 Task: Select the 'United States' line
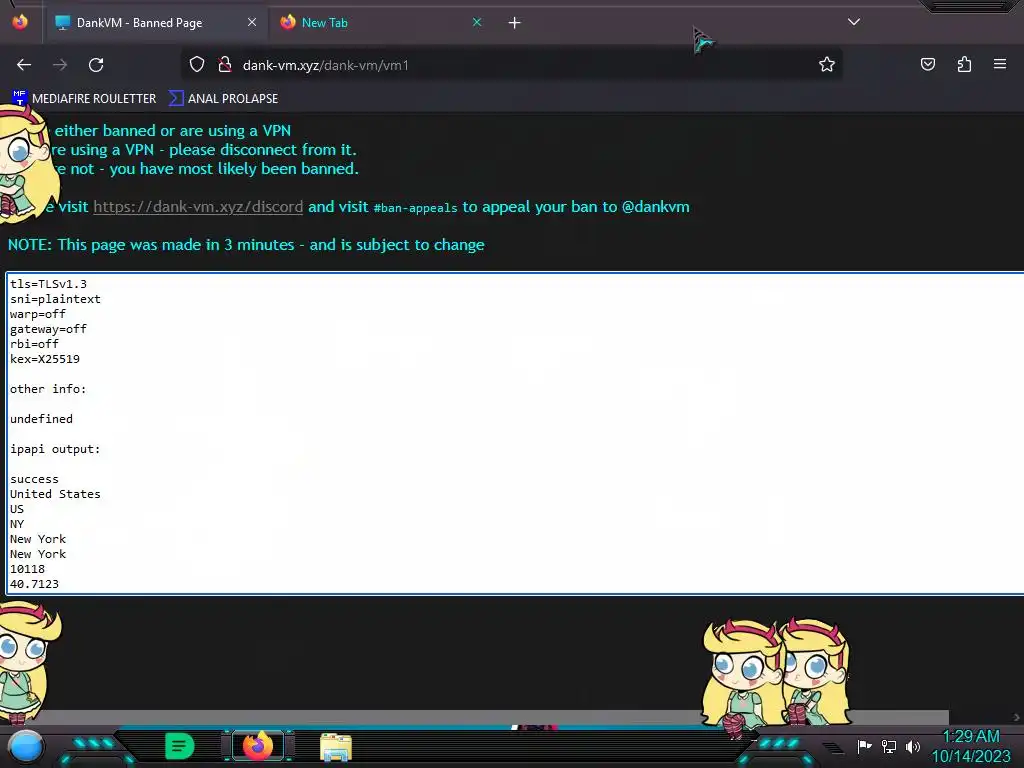(56, 494)
